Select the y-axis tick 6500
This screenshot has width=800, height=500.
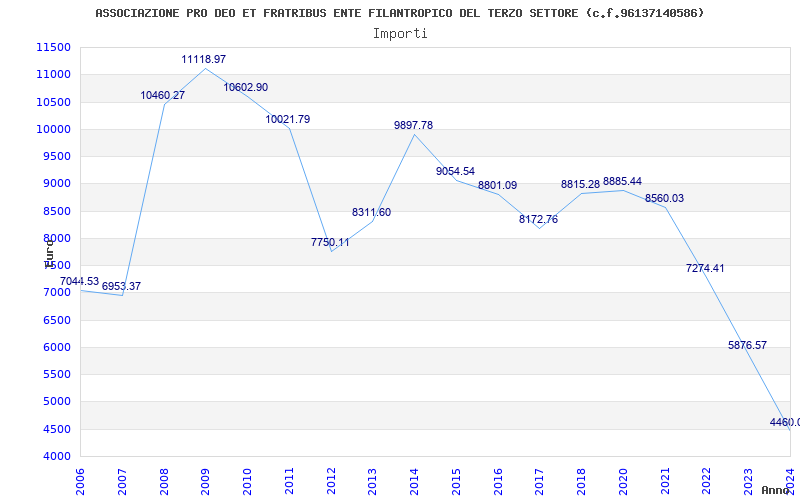coord(56,320)
